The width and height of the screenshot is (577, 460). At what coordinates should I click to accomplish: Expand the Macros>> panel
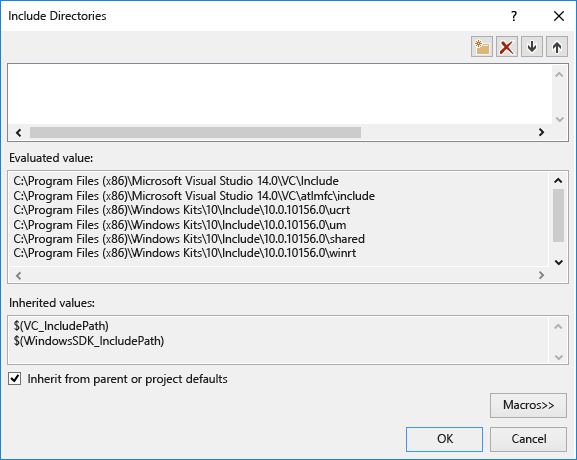[528, 405]
